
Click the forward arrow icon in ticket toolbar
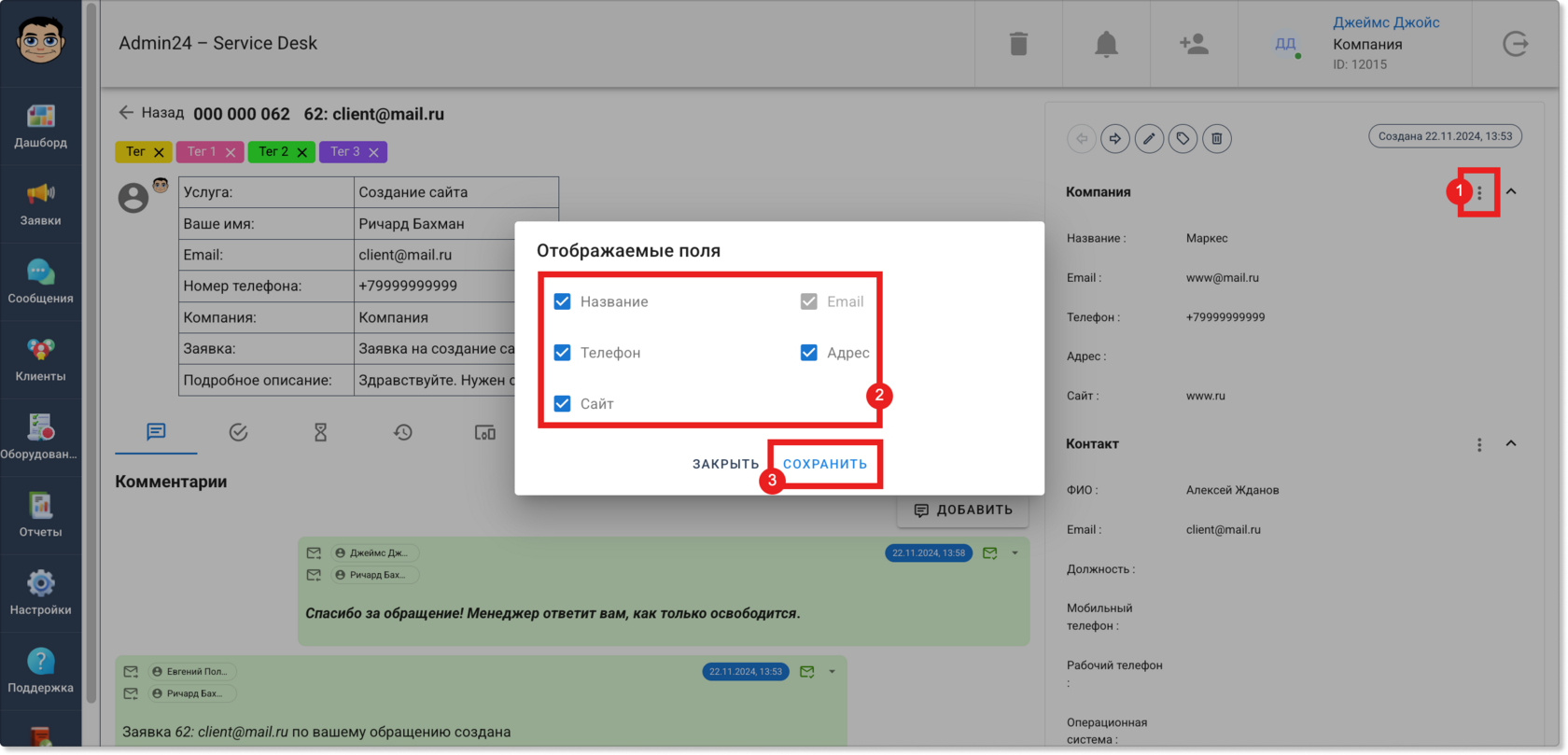pos(1115,139)
